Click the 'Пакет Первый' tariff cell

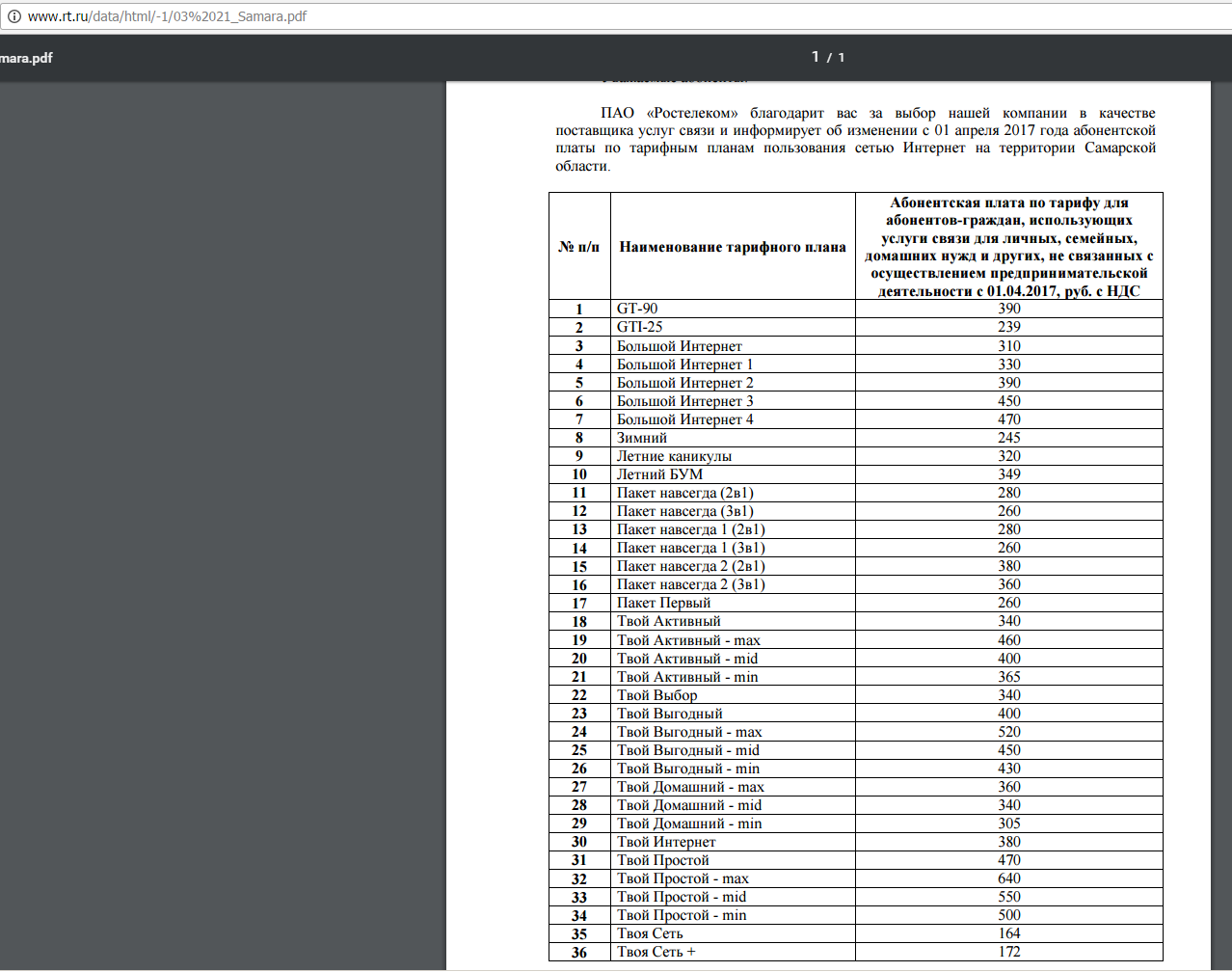(x=663, y=603)
